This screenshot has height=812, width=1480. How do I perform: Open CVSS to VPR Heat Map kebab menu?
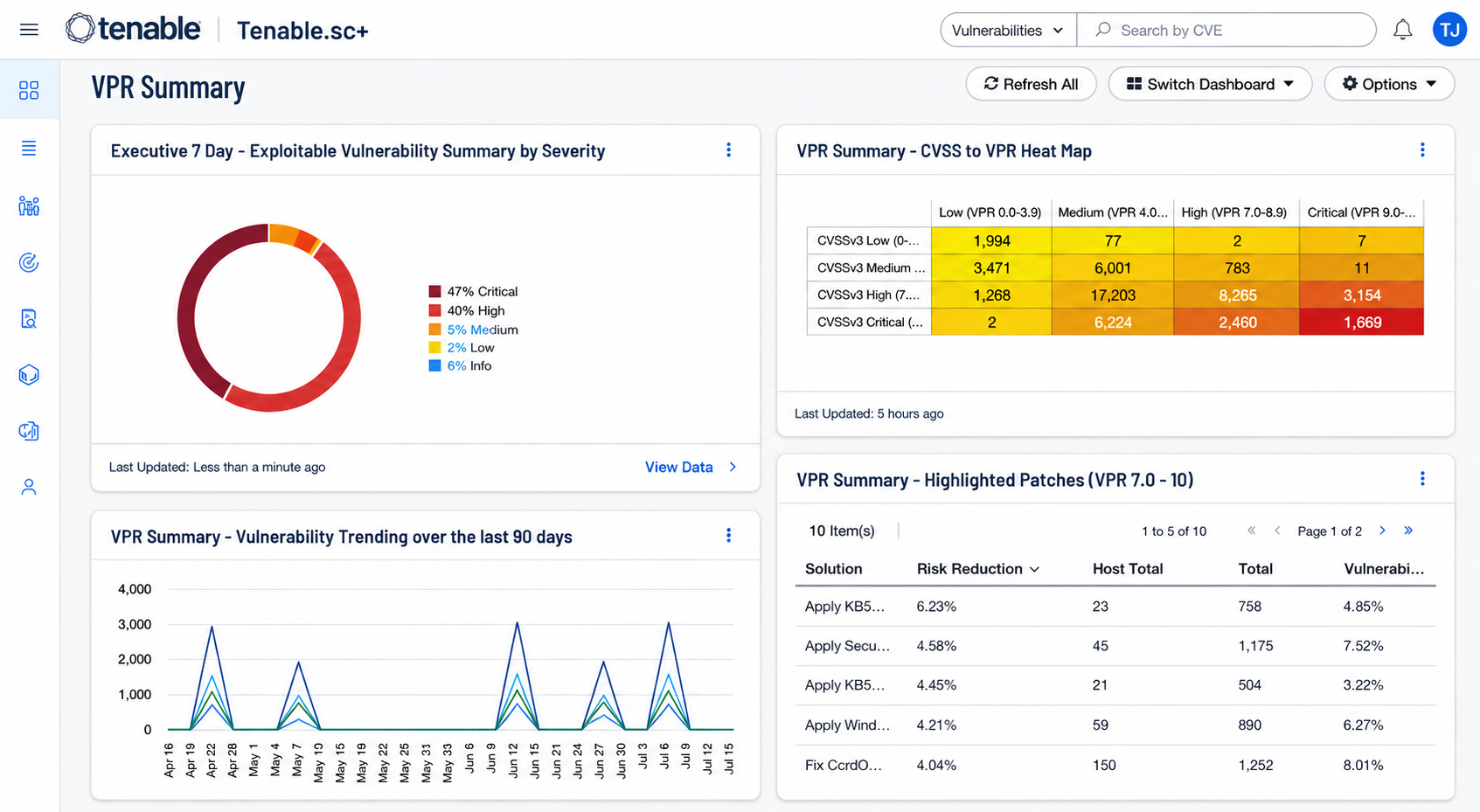(1422, 150)
